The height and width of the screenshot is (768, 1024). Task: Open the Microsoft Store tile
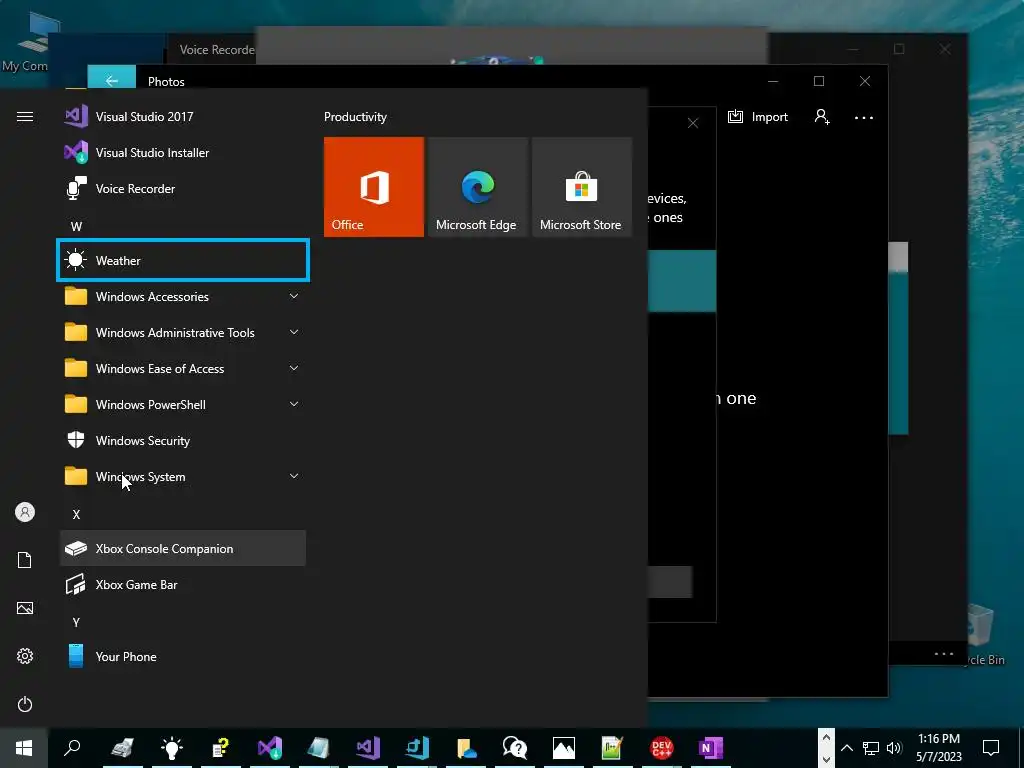point(582,187)
